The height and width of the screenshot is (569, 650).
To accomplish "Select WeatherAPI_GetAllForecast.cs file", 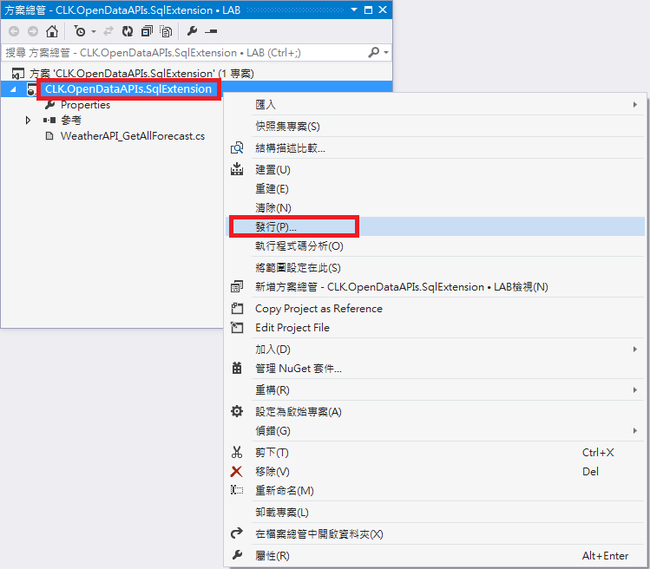I will tap(133, 136).
